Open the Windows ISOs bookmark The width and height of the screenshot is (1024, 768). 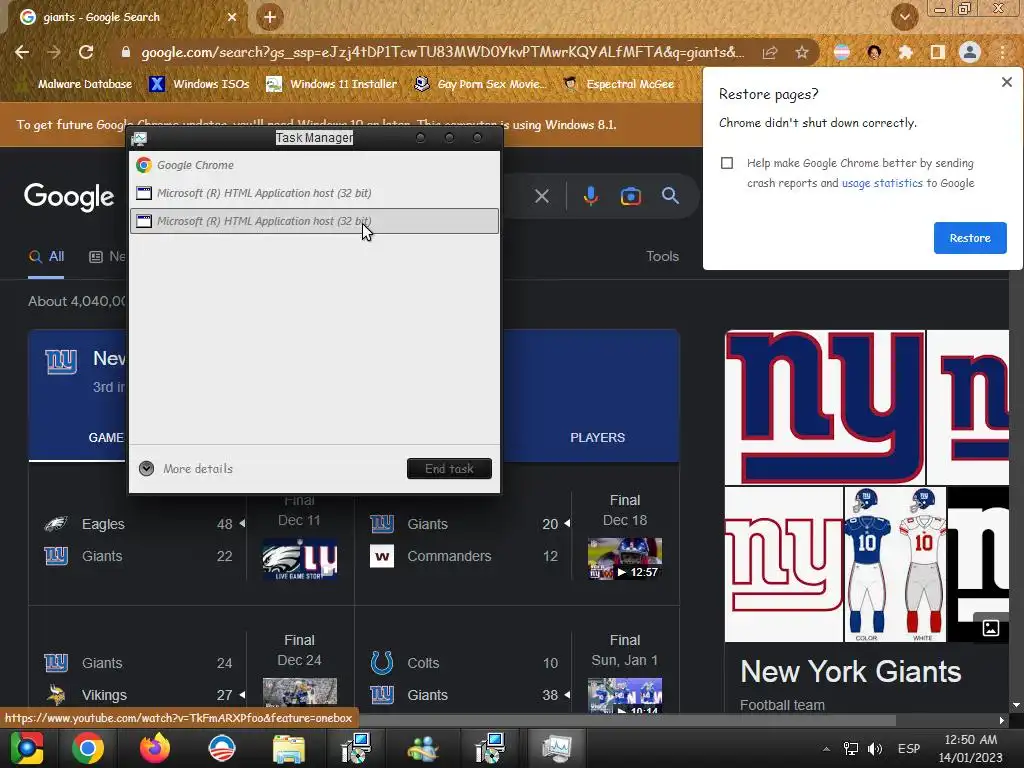200,84
